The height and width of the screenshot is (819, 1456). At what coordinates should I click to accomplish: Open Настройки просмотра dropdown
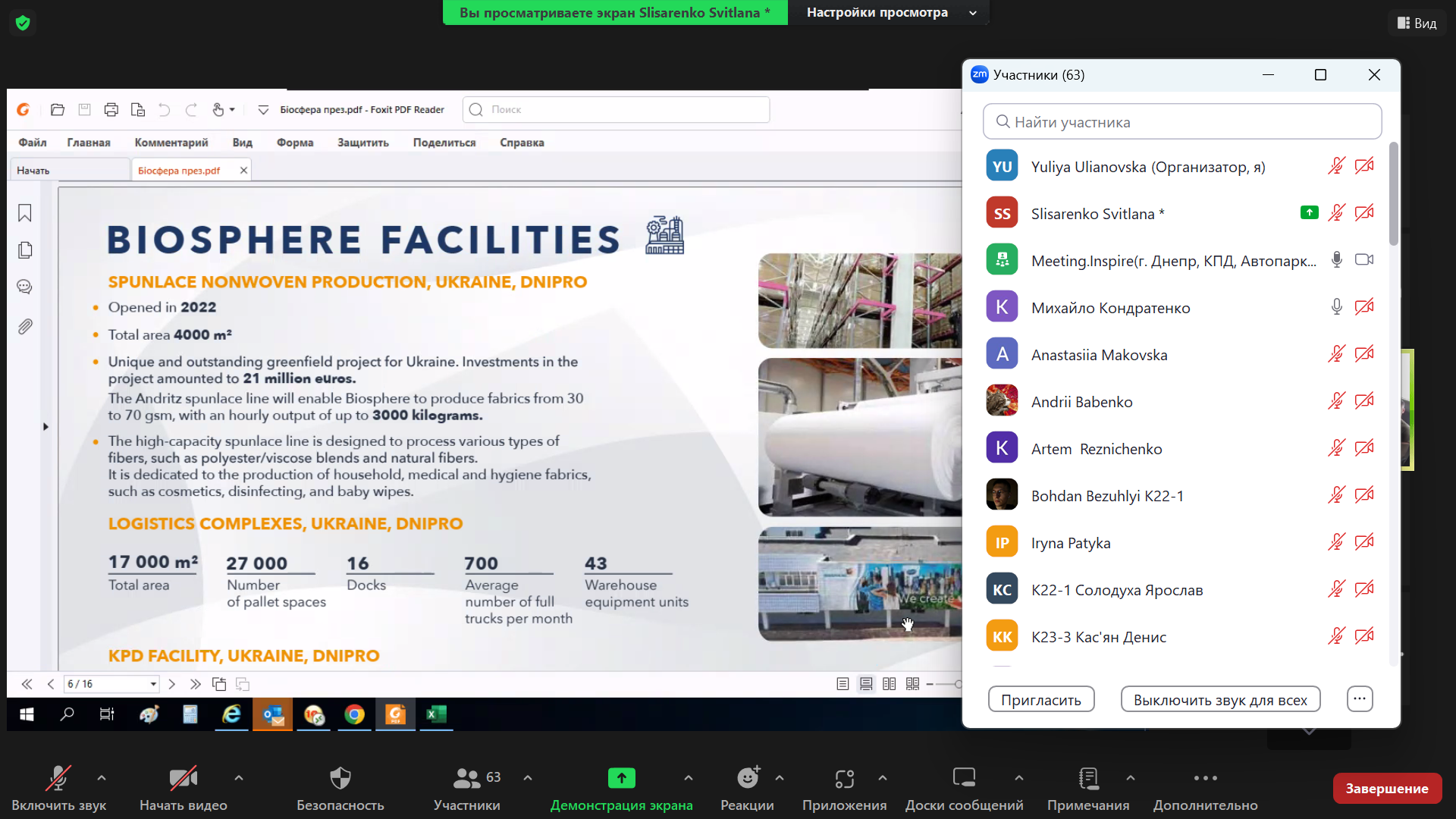click(890, 12)
